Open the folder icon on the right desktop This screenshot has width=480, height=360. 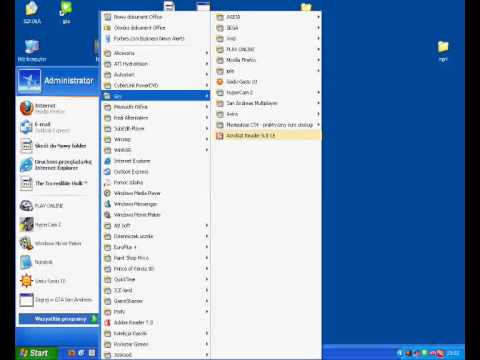click(443, 51)
